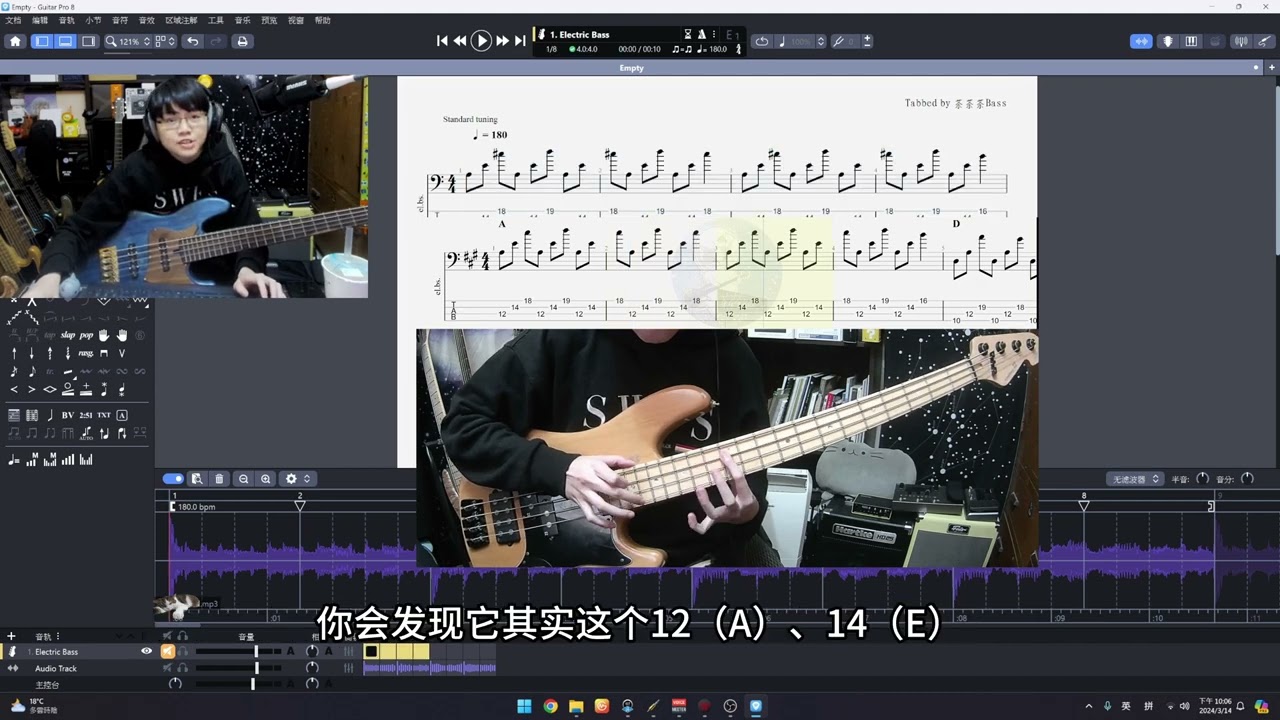Open the view layout mode dropdown
Screen dimensions: 1280x720
coord(165,41)
